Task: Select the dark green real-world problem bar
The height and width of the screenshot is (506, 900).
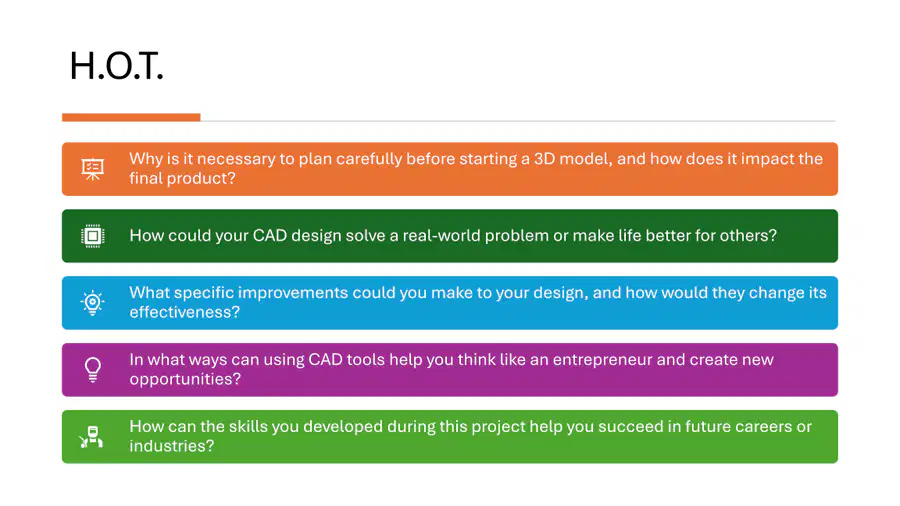Action: point(450,236)
